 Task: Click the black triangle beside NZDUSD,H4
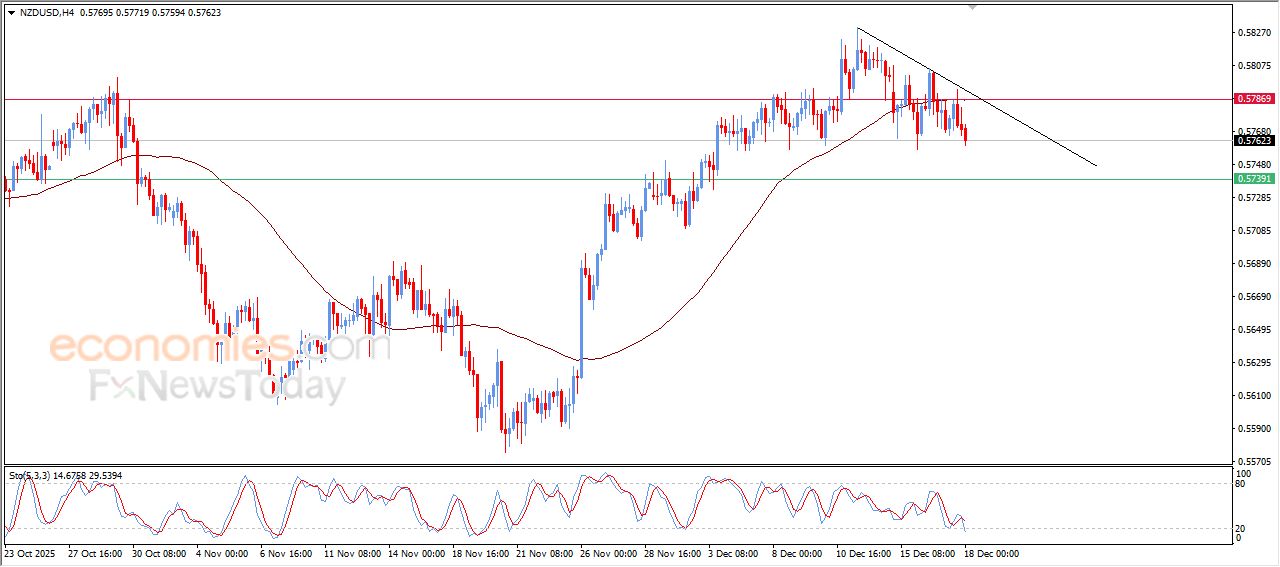click(x=11, y=13)
